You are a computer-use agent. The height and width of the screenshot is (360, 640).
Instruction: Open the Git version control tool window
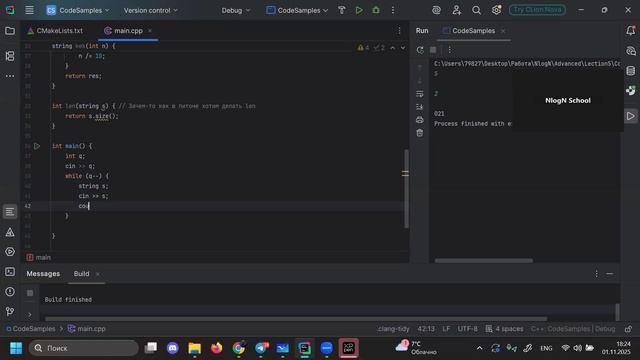10,311
